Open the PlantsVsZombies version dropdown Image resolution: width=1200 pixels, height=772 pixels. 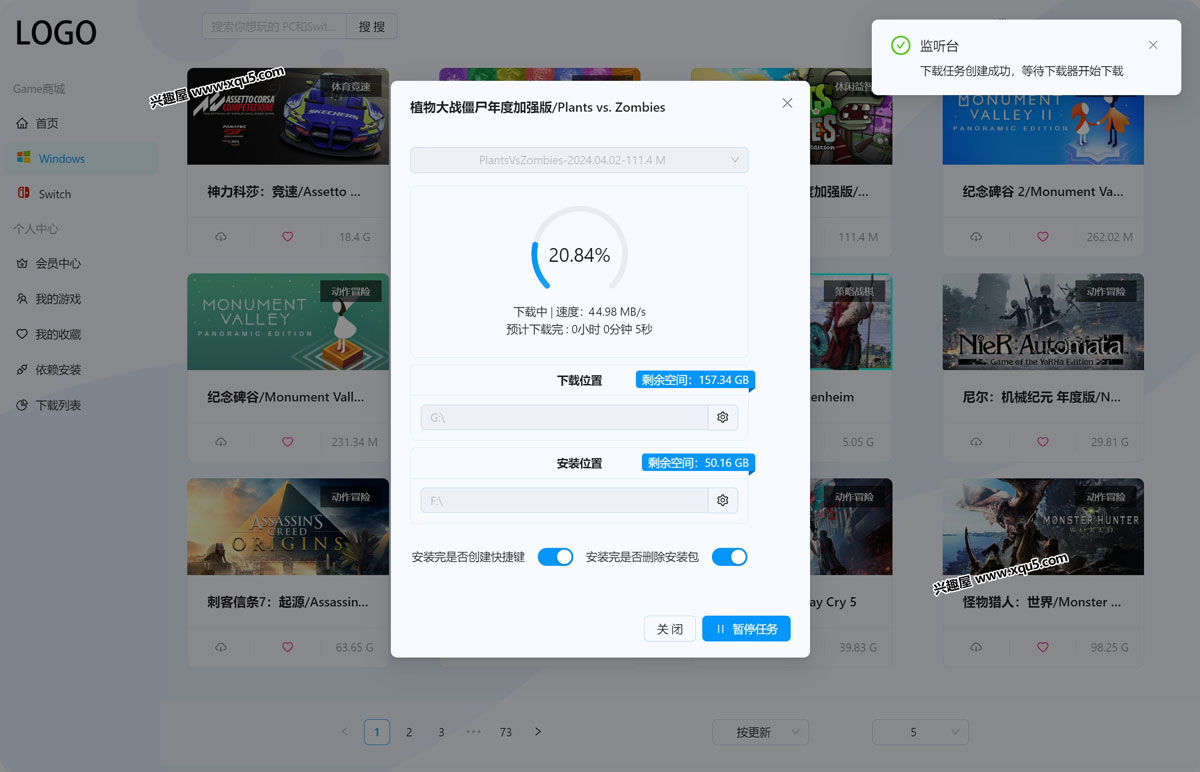tap(579, 160)
